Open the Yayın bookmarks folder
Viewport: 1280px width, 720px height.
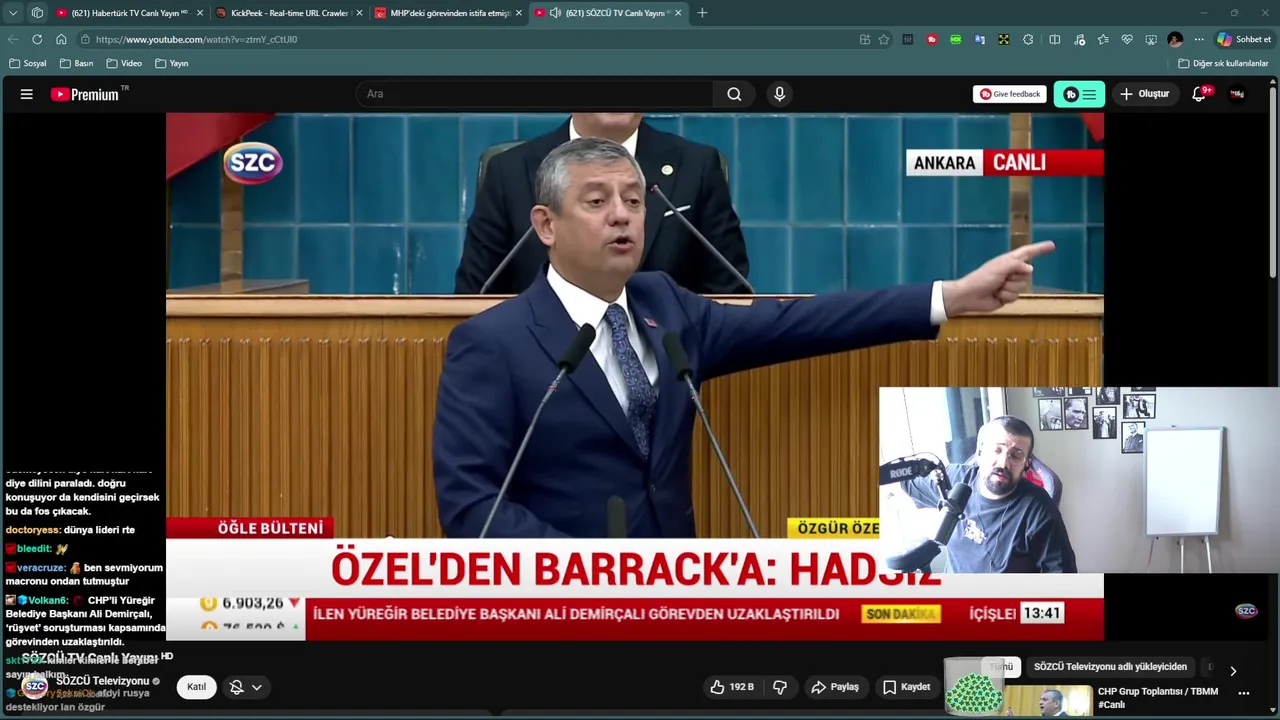pyautogui.click(x=172, y=63)
